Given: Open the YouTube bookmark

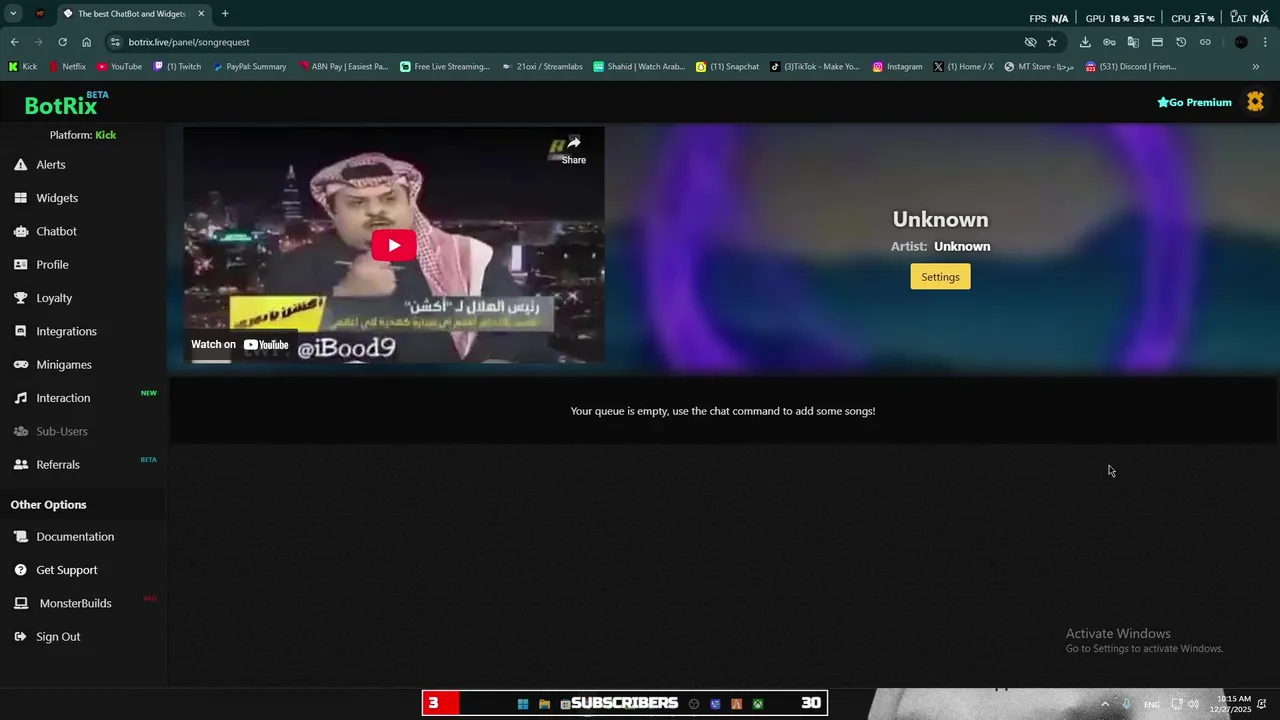Looking at the screenshot, I should (120, 67).
